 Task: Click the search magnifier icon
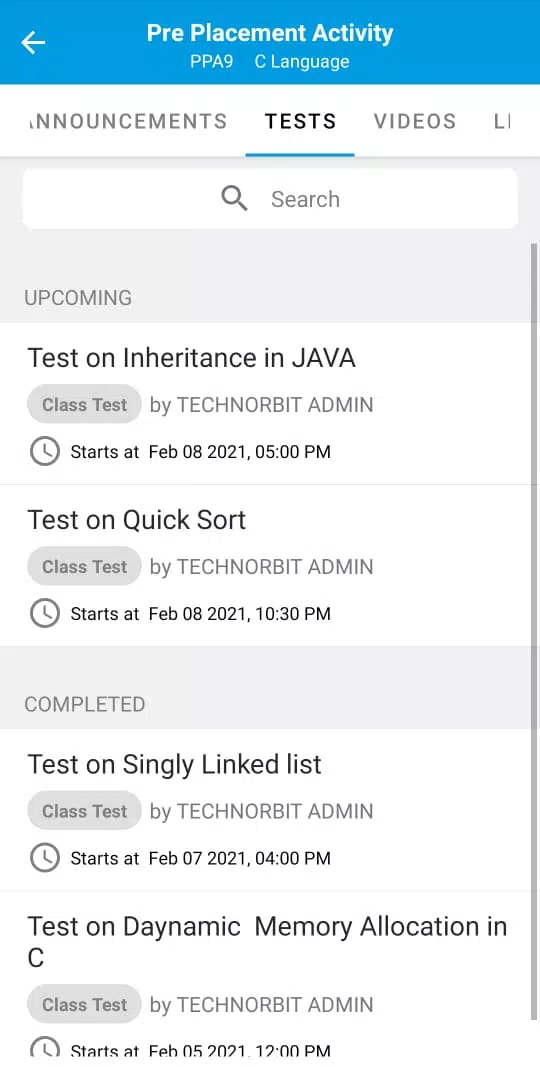[234, 199]
